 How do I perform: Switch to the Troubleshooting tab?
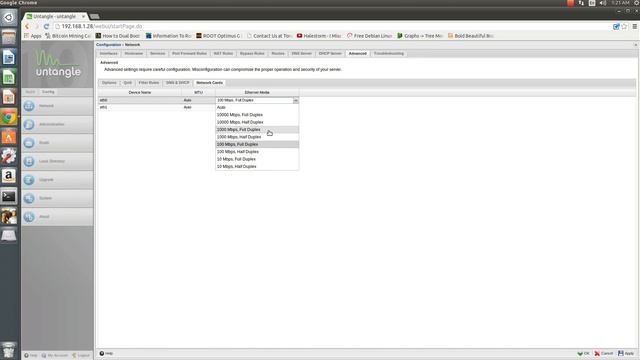click(389, 53)
